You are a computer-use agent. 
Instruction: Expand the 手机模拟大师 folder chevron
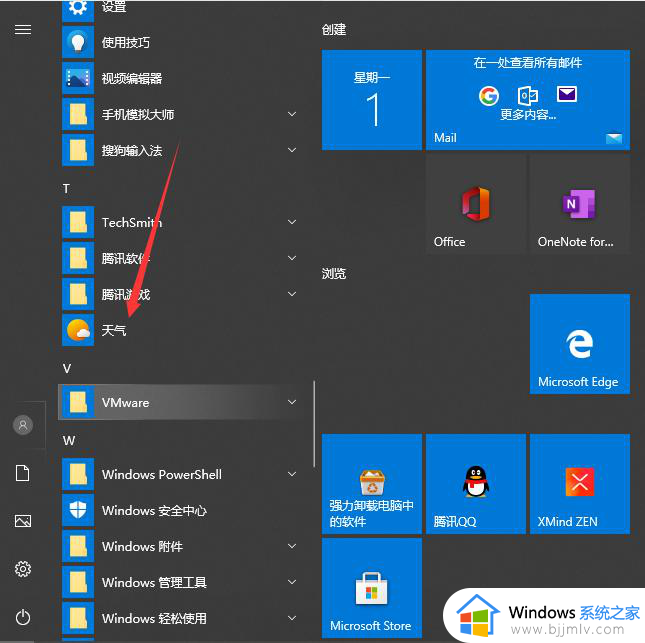pos(292,114)
